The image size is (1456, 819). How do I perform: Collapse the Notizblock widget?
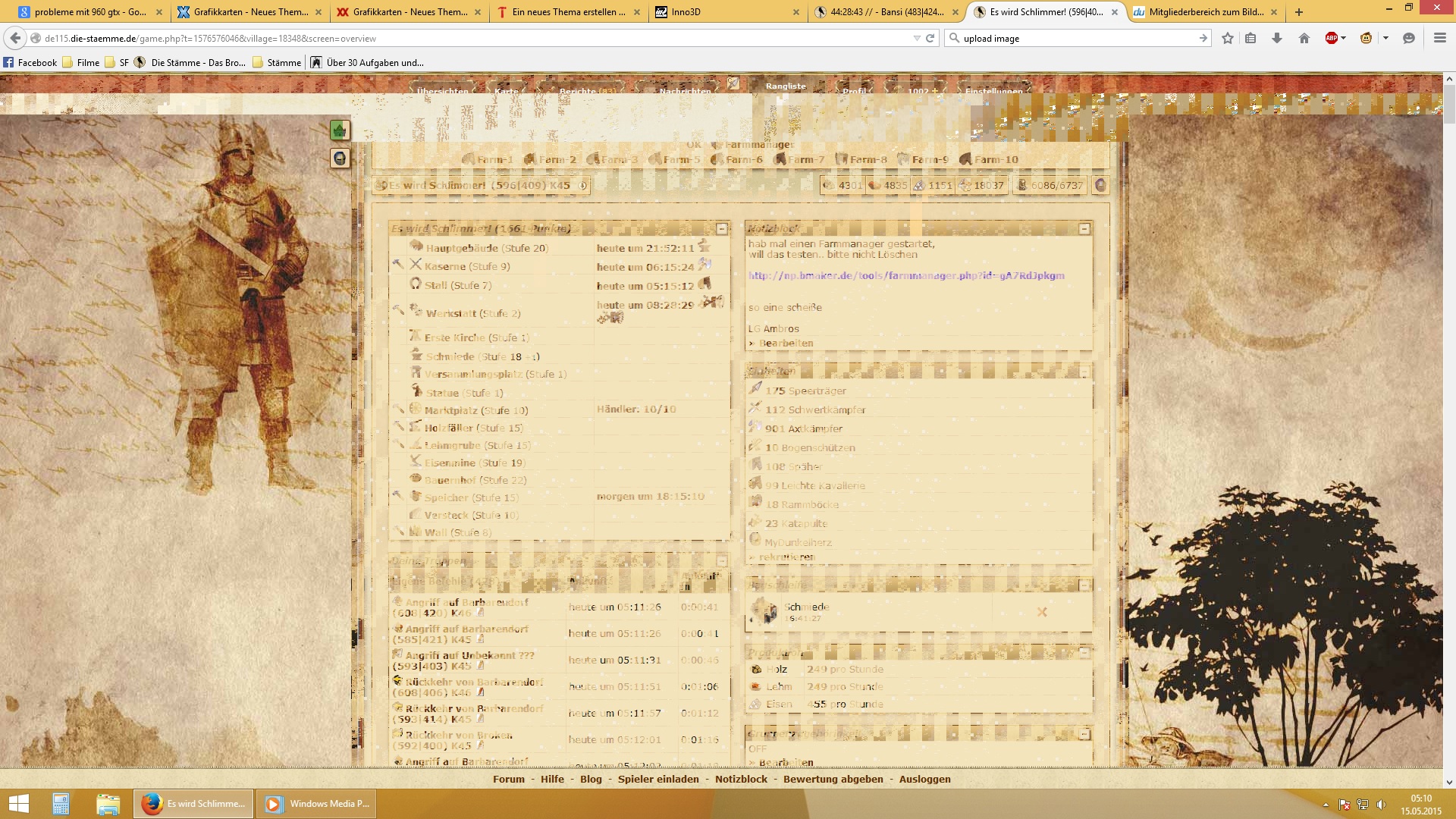pyautogui.click(x=1084, y=228)
